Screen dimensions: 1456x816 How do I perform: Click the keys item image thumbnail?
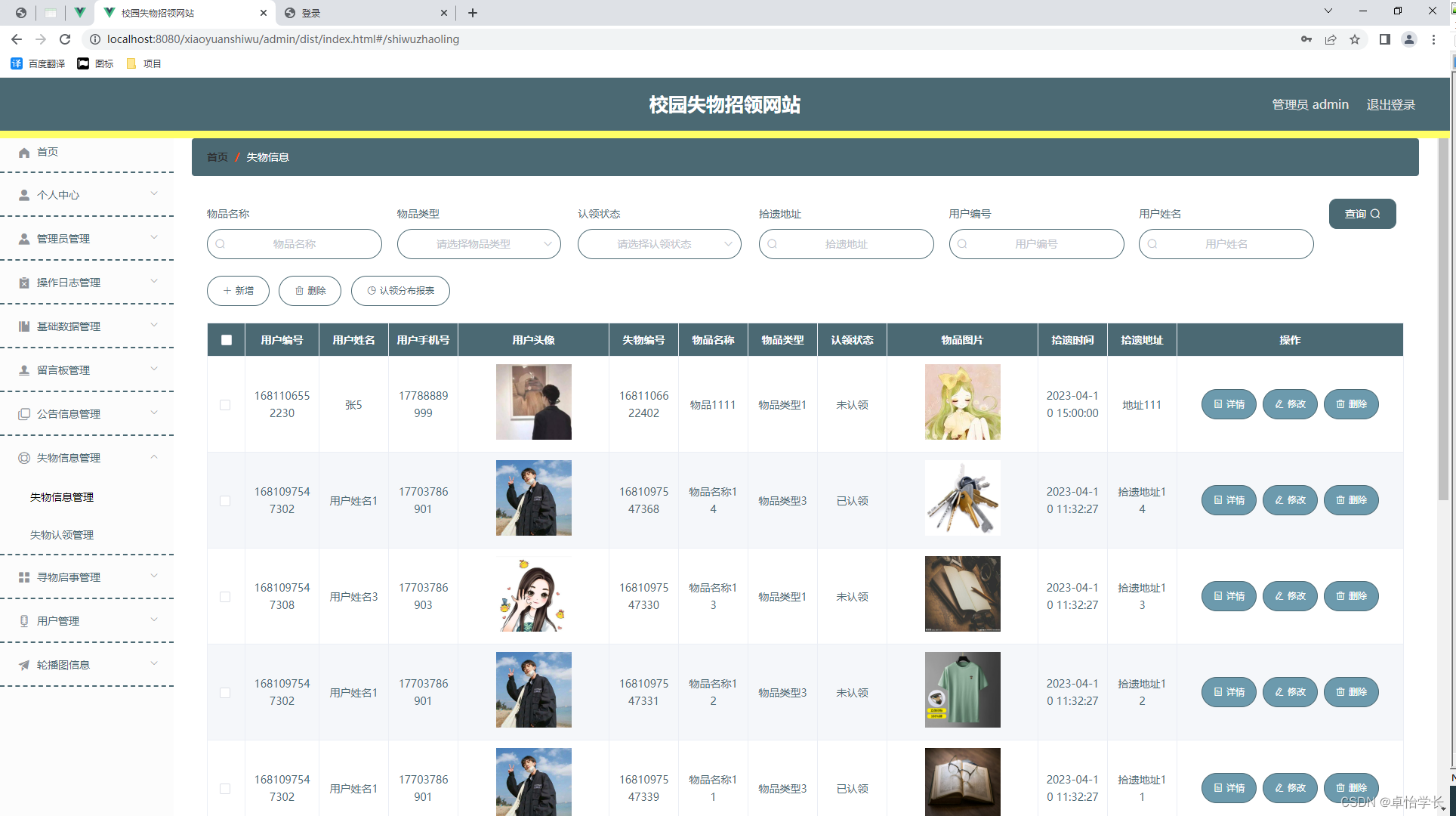962,498
